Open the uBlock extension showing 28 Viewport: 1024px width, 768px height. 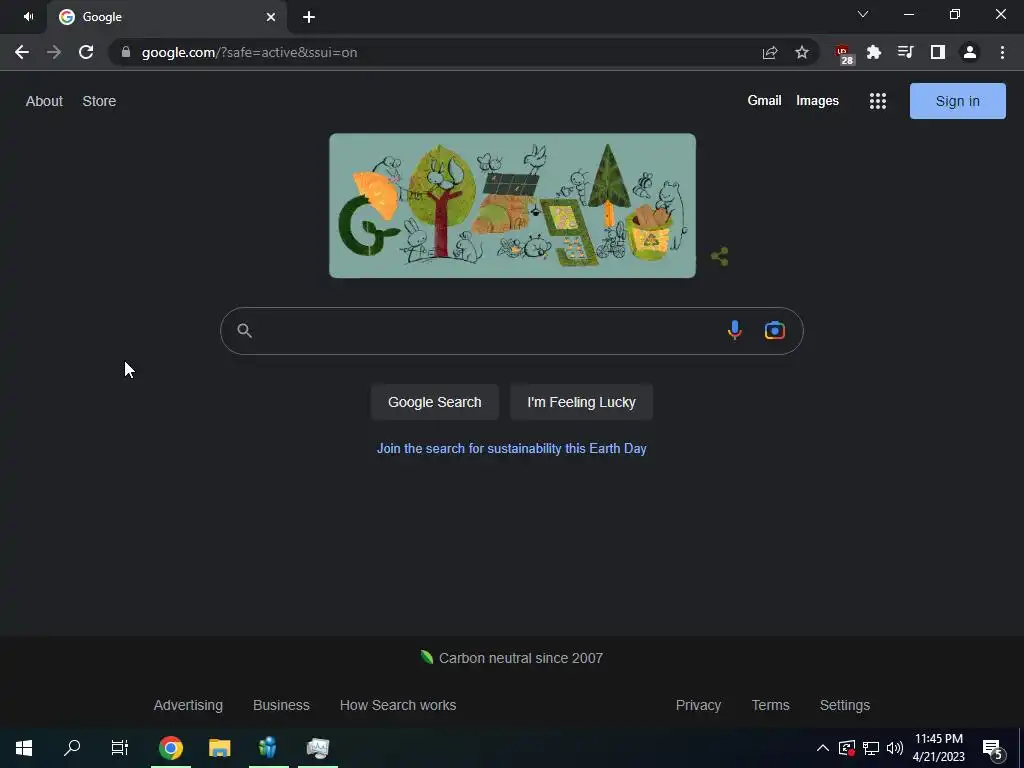(844, 54)
